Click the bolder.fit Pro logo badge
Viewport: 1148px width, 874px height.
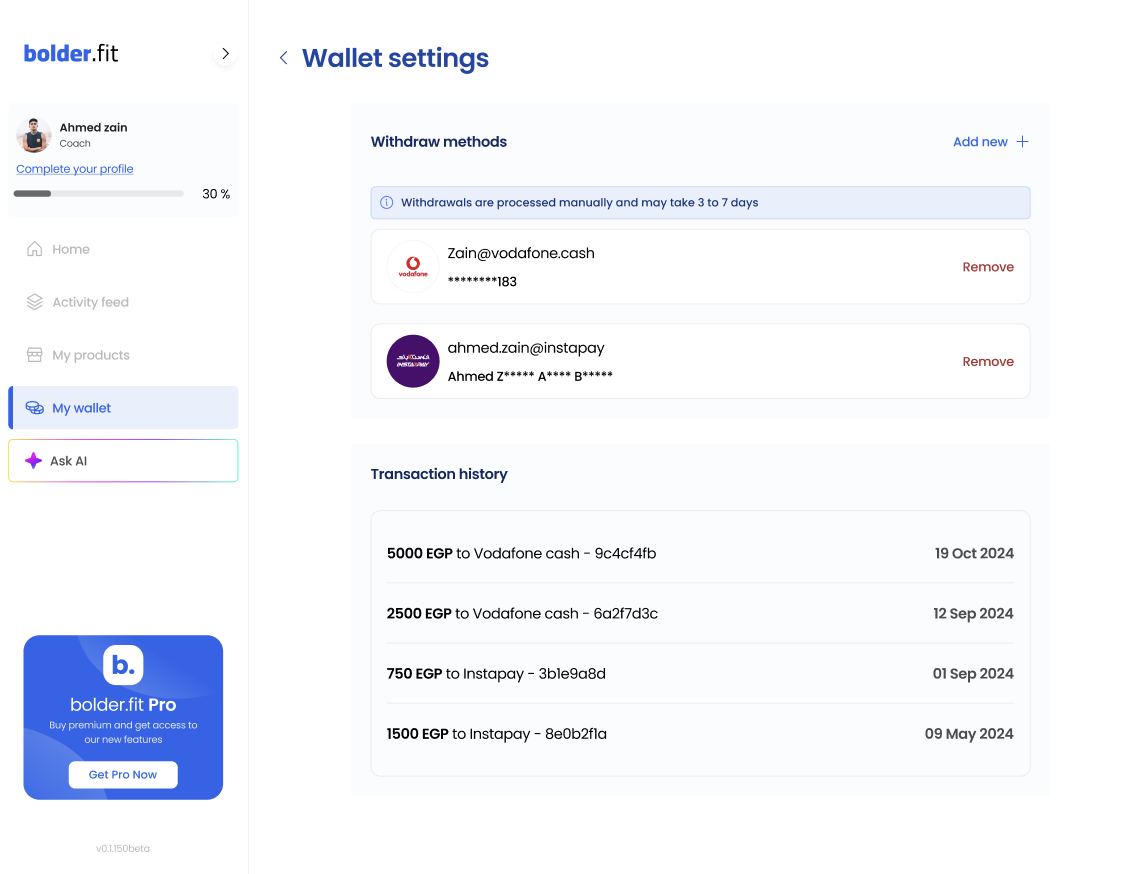click(x=123, y=665)
